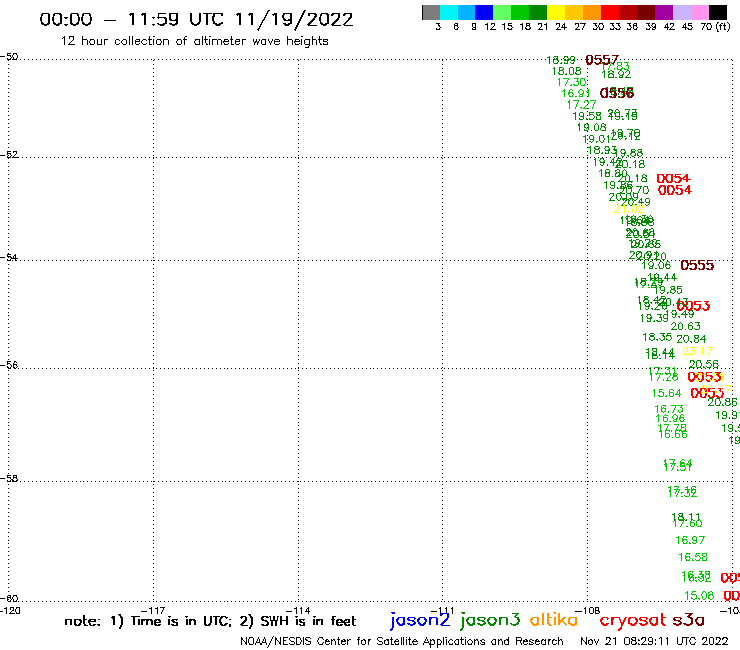
Task: Click the purple swatch in the color scale
Action: pos(664,12)
